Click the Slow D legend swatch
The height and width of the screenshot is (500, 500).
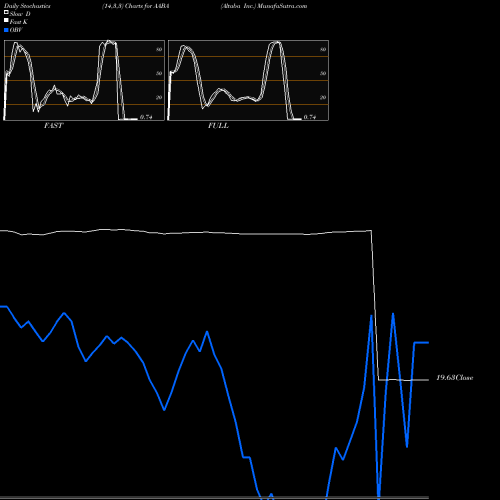[6, 12]
